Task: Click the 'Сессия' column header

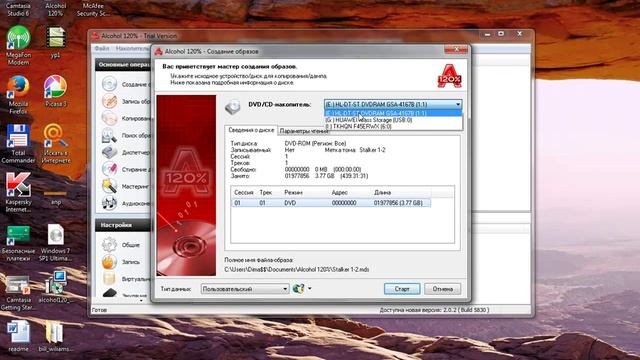Action: 244,192
